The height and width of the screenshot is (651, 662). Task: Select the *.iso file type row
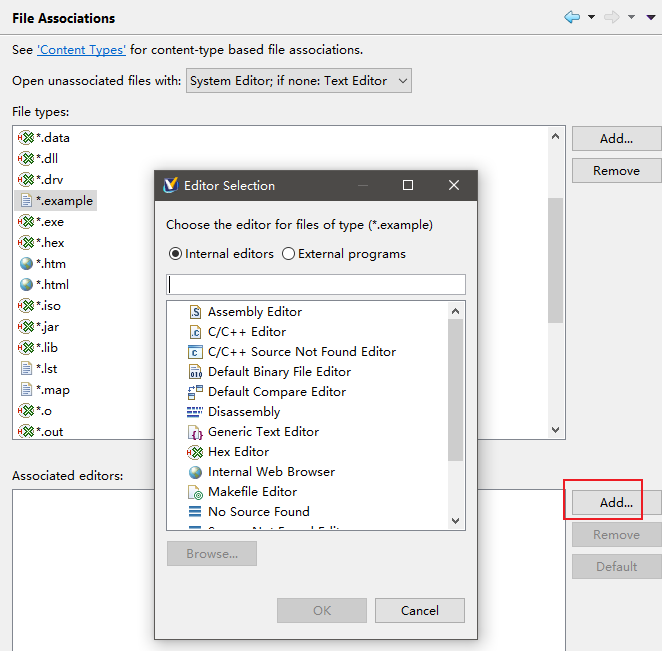tap(39, 306)
